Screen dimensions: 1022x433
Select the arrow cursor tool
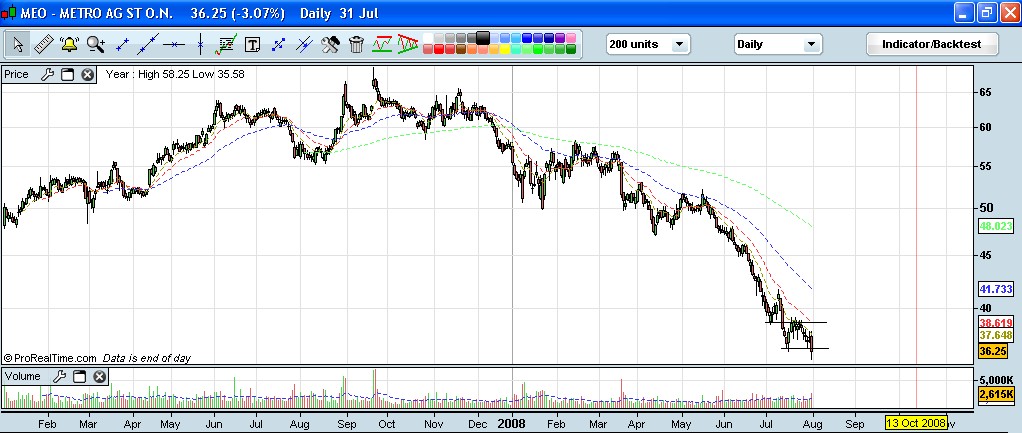(x=18, y=44)
